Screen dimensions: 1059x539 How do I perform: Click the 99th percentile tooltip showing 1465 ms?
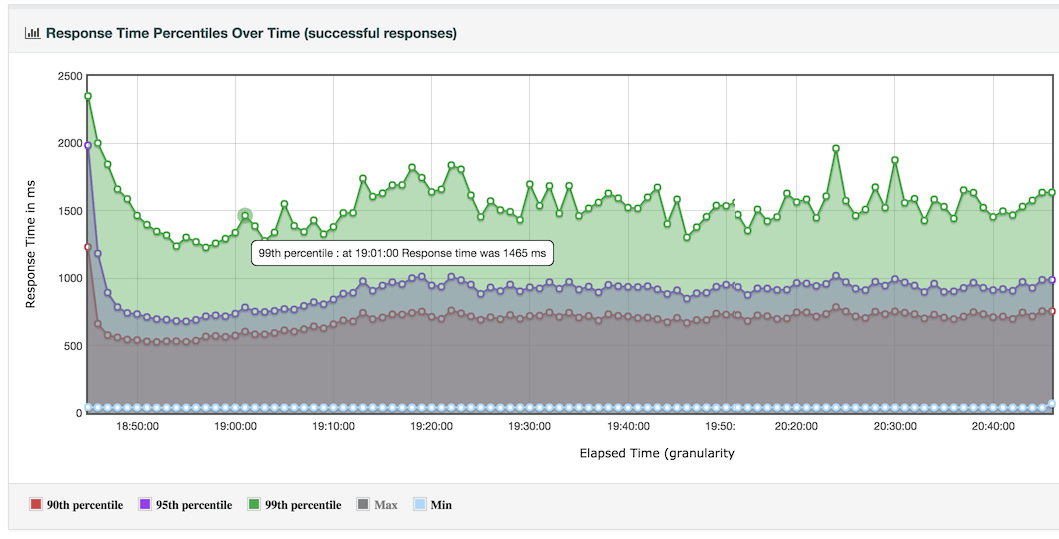click(402, 254)
